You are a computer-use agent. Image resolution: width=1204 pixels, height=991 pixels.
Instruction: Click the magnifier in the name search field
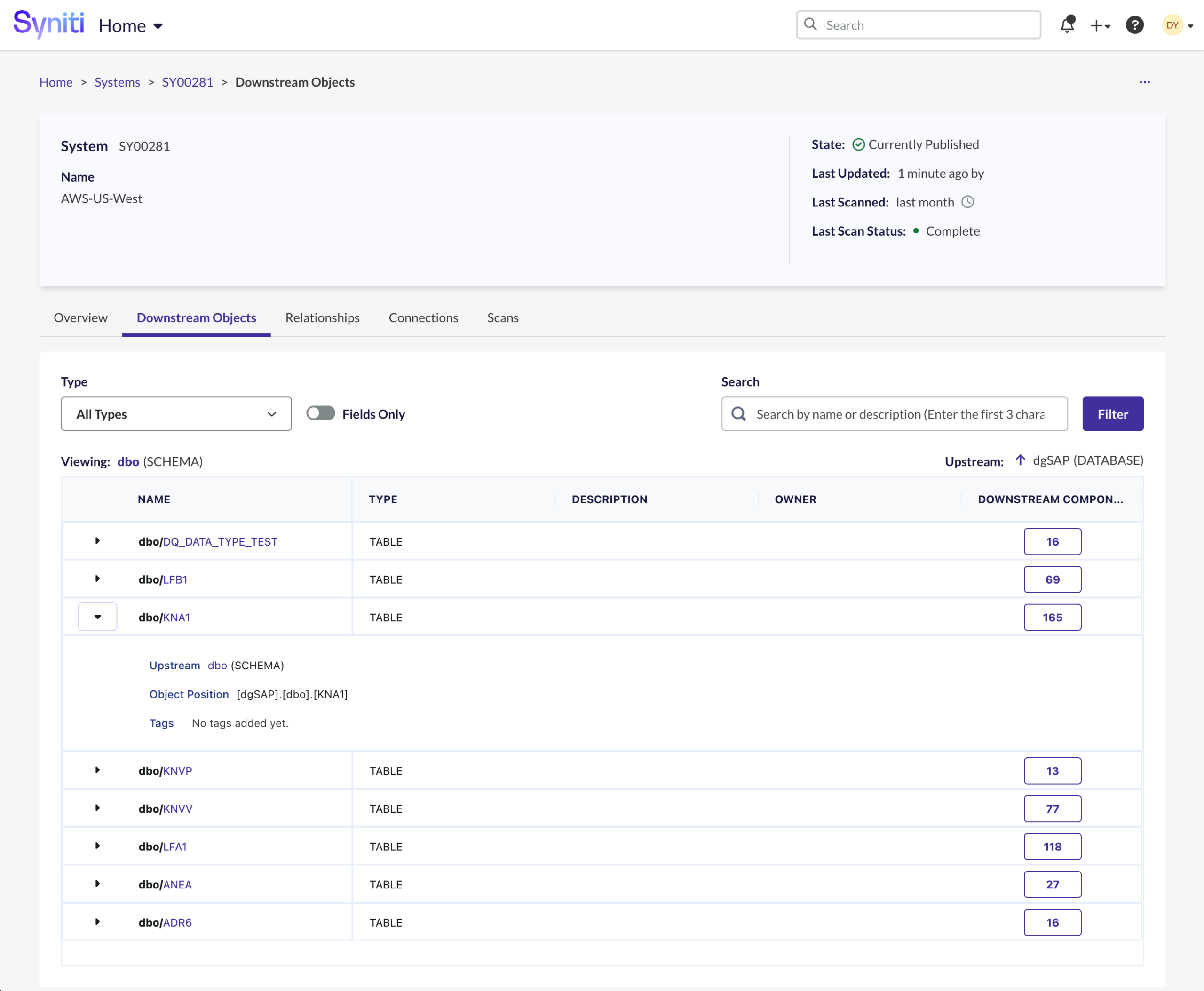[x=739, y=414]
